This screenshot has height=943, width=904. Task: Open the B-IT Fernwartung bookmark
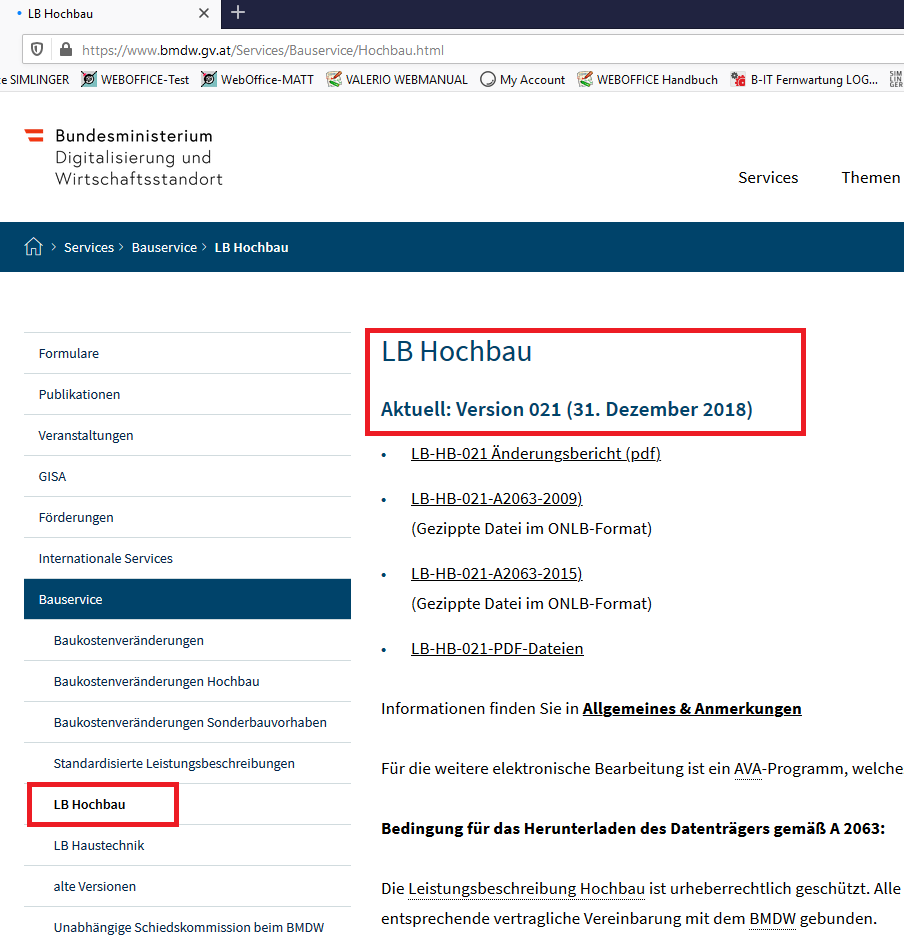(805, 80)
